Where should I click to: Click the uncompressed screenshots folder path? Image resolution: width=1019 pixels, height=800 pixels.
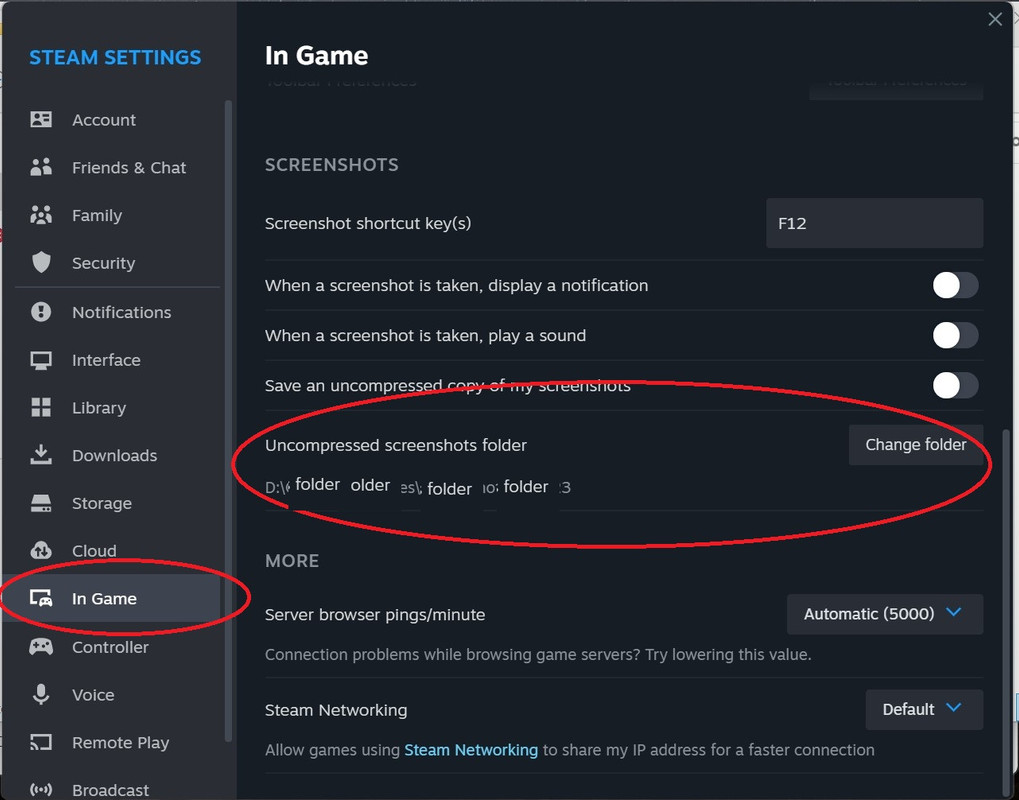point(418,487)
